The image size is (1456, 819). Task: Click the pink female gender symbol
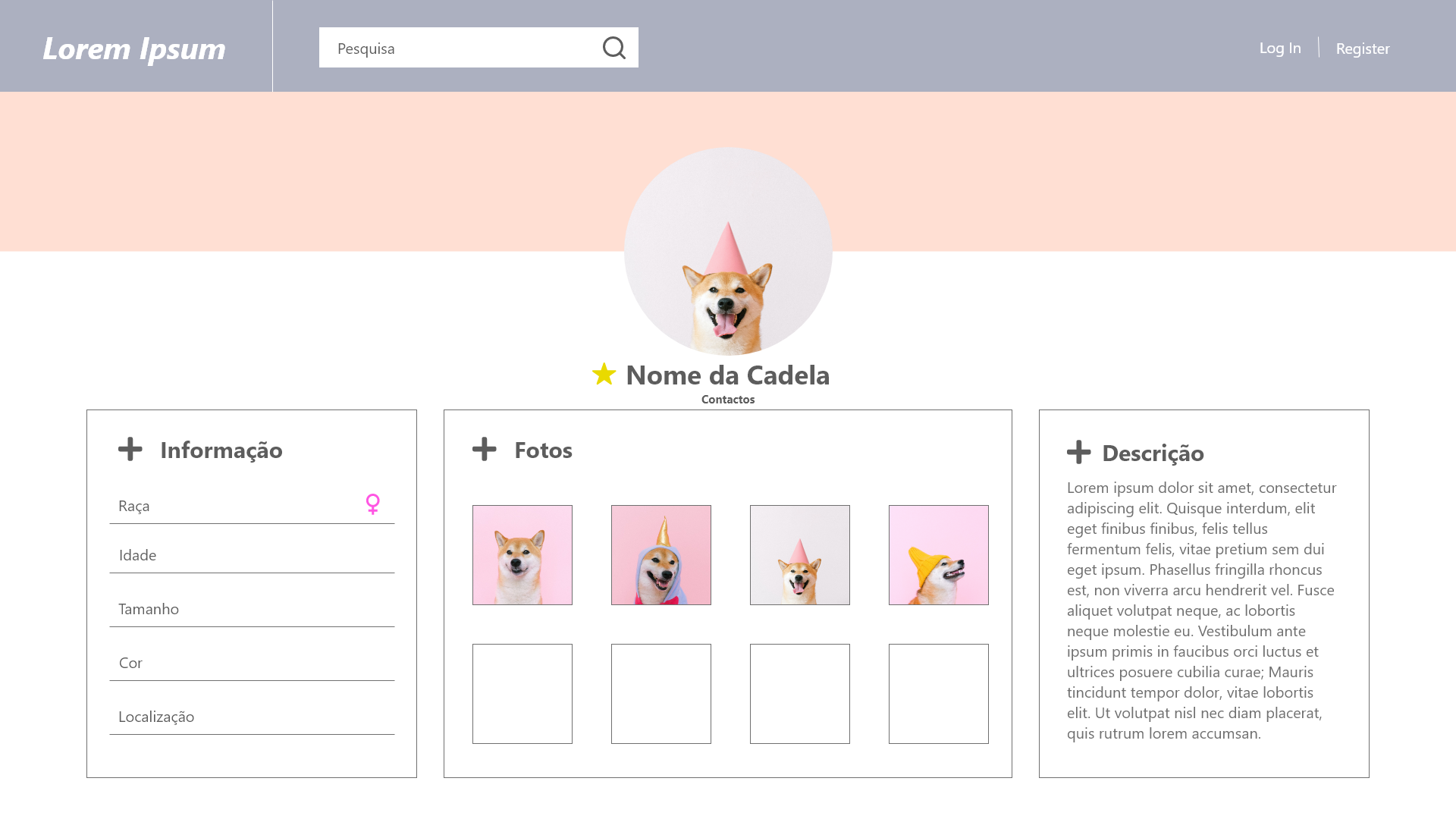point(372,504)
